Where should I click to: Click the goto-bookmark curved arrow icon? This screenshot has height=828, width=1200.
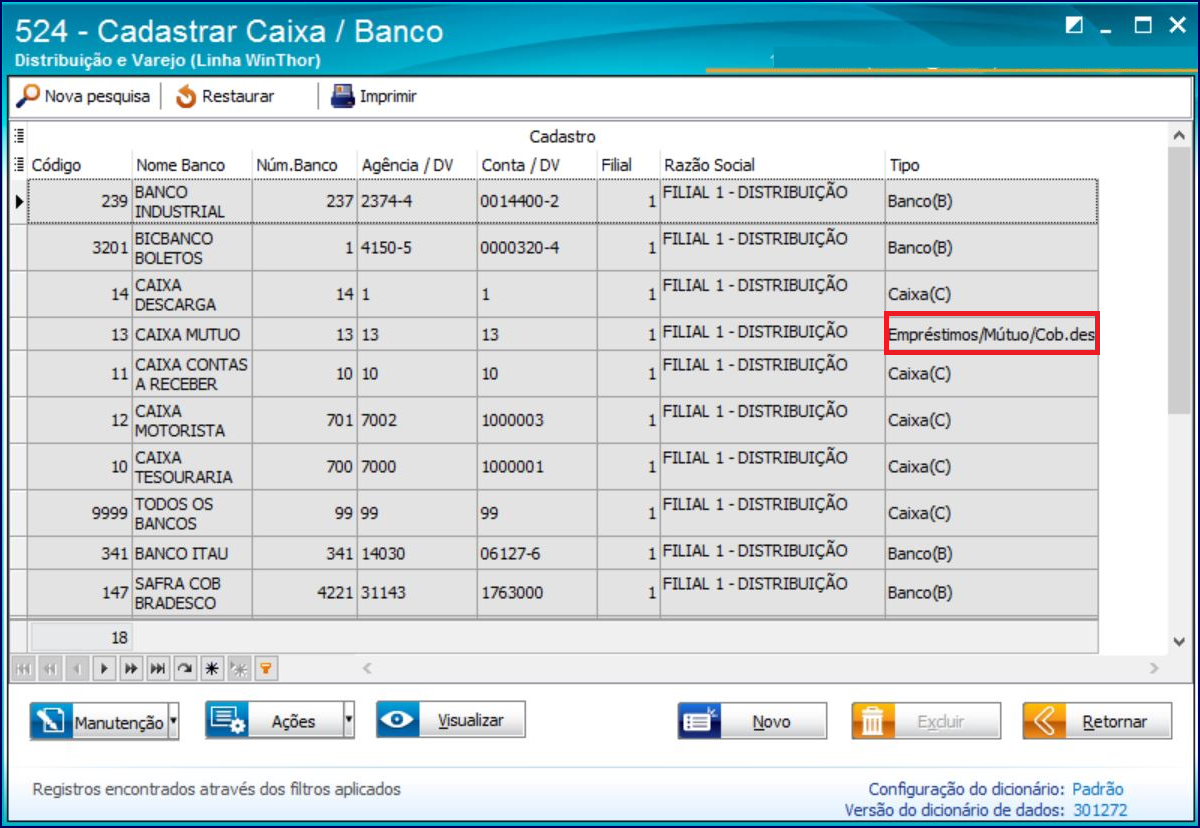(x=184, y=669)
